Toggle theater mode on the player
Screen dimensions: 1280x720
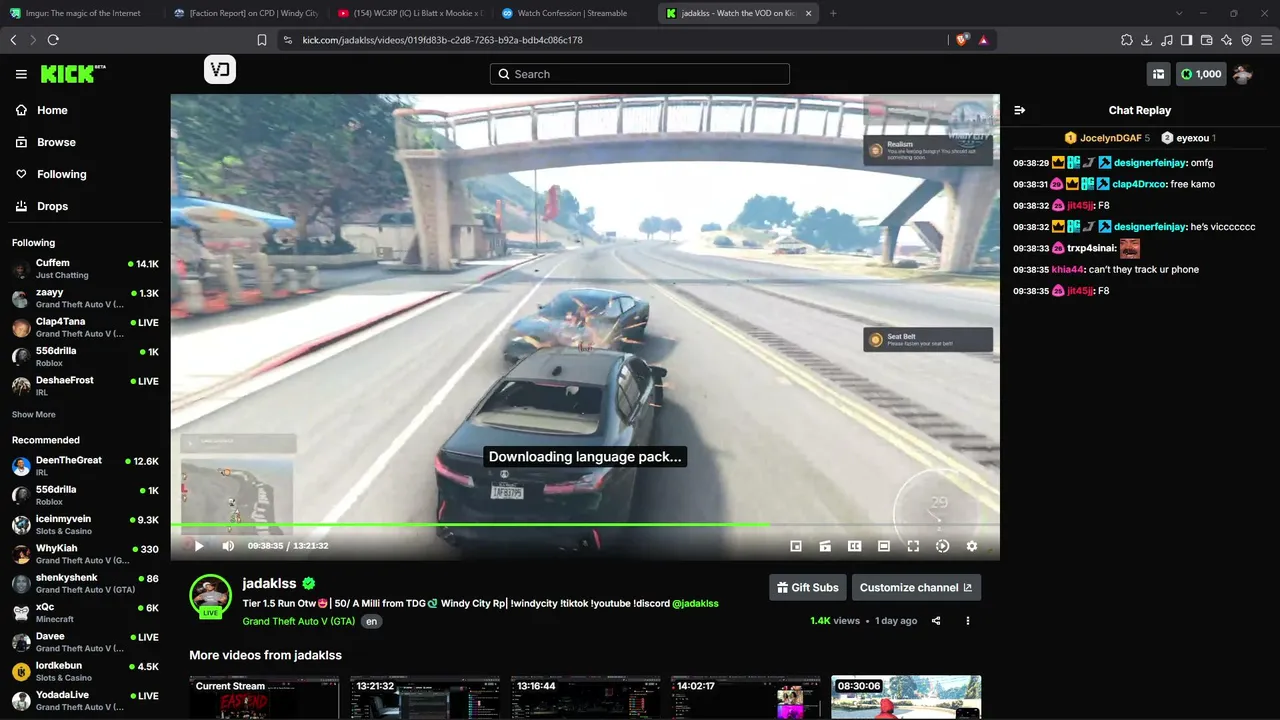point(884,546)
